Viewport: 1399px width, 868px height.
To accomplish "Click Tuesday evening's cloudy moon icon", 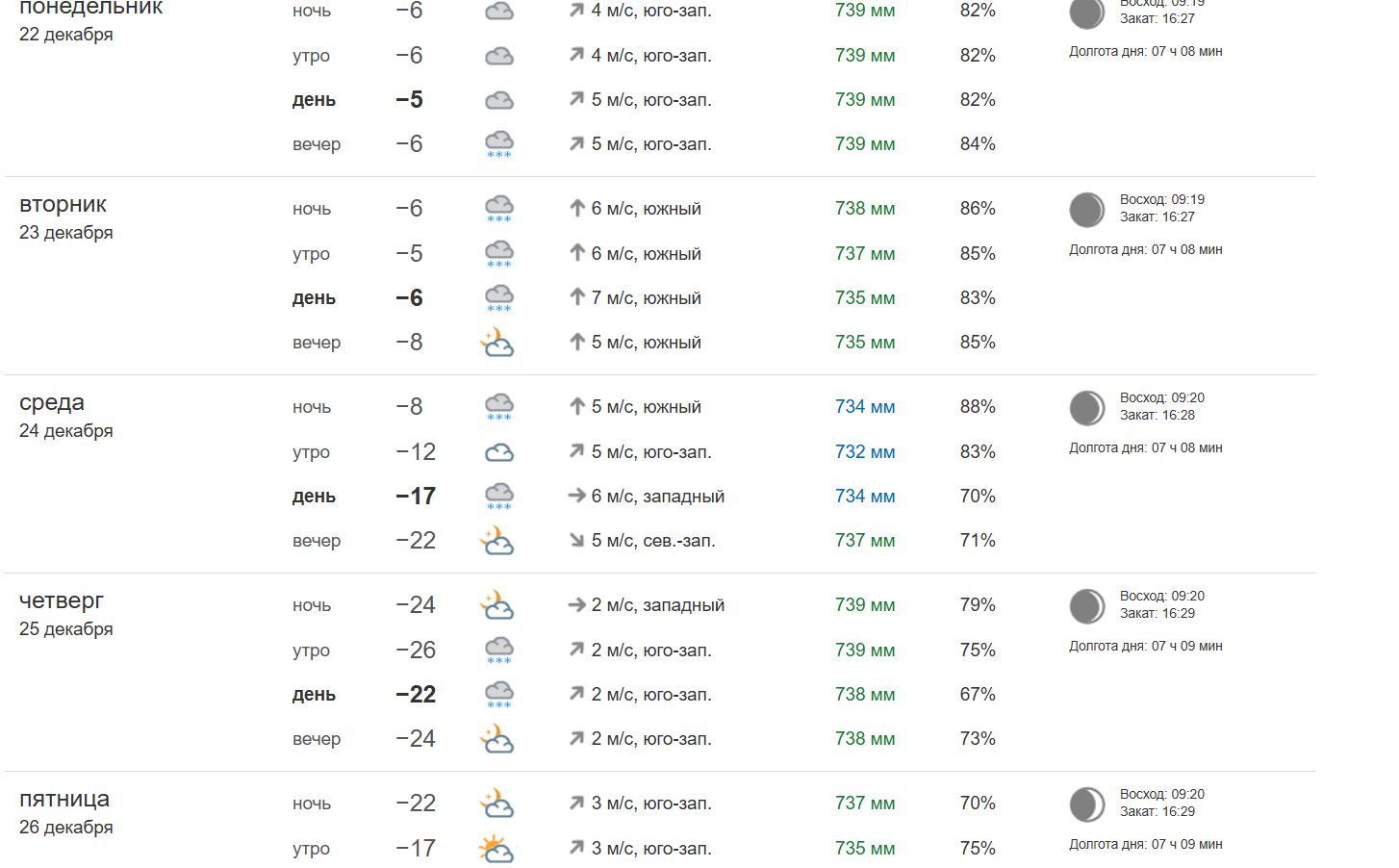I will coord(497,343).
